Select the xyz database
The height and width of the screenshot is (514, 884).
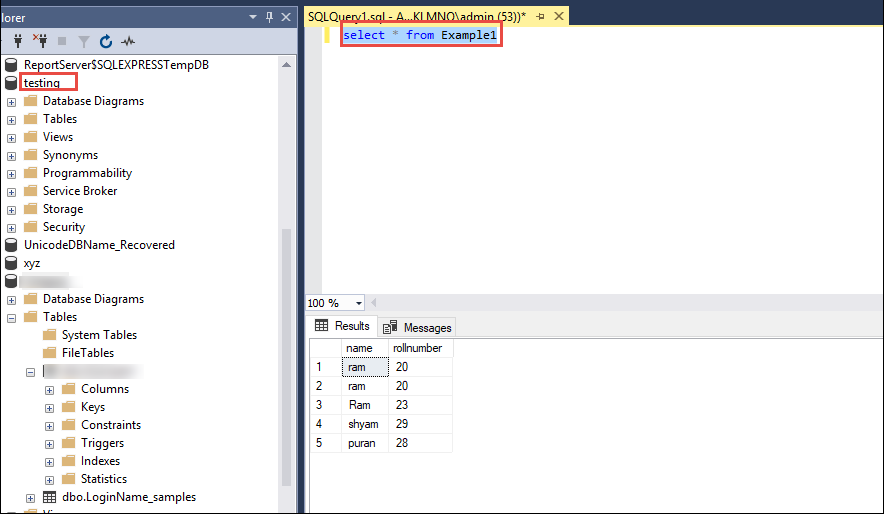(x=32, y=263)
